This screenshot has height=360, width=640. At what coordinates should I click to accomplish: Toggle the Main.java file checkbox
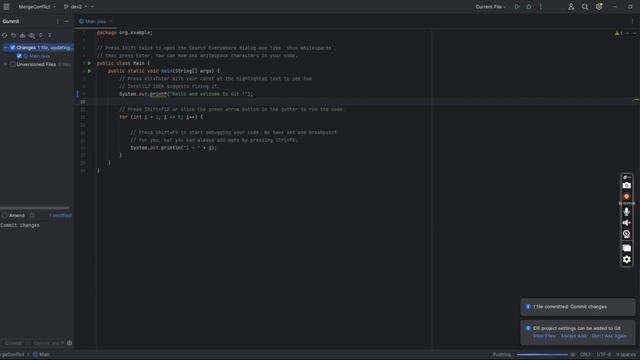point(19,56)
